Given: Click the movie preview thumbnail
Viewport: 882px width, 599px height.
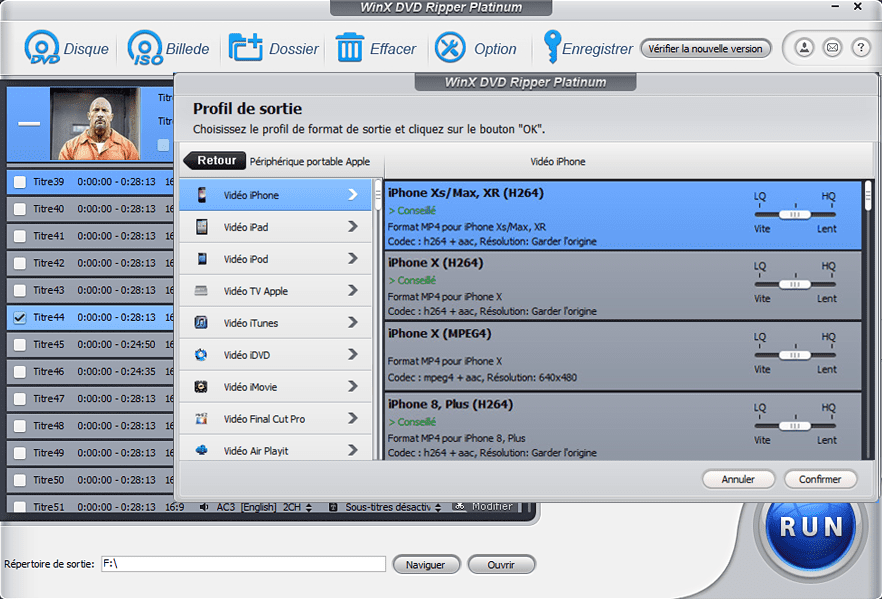Looking at the screenshot, I should [95, 124].
